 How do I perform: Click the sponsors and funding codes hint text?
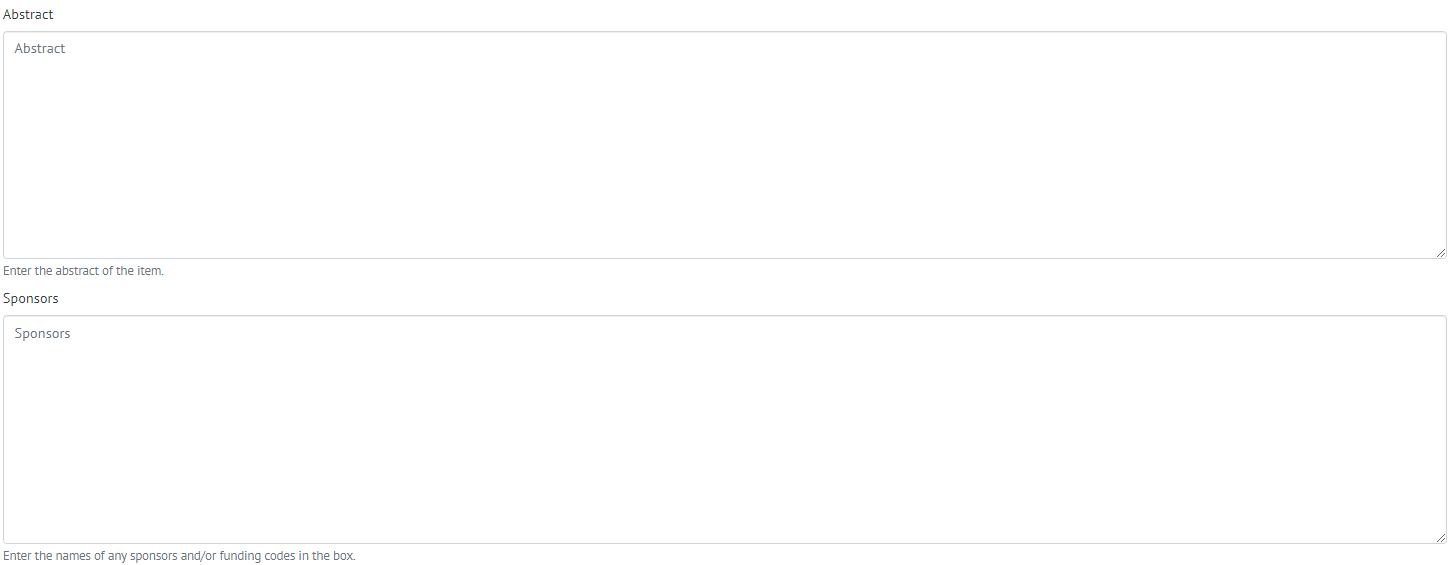[x=179, y=556]
